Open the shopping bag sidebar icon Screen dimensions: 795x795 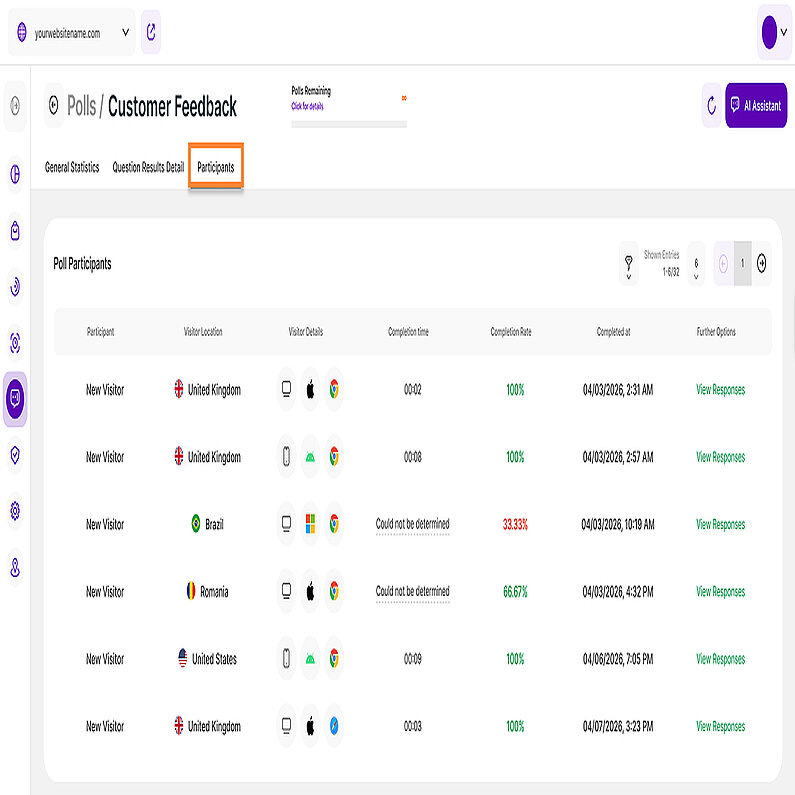15,231
